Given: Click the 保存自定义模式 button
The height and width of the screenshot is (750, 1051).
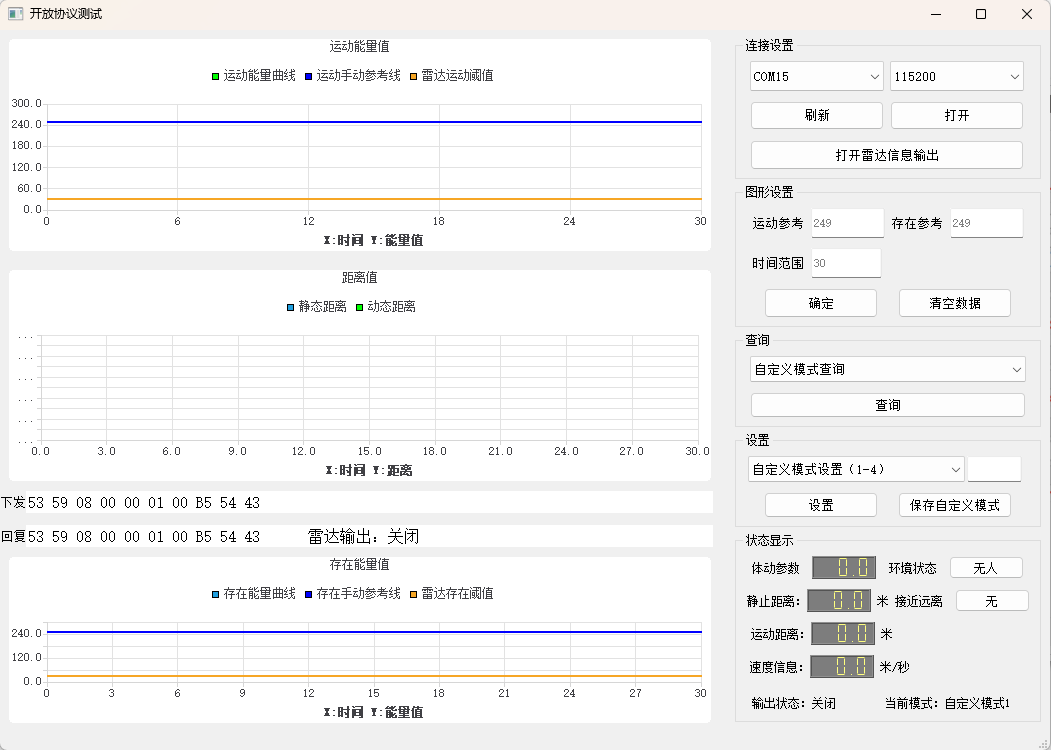Looking at the screenshot, I should coord(954,505).
